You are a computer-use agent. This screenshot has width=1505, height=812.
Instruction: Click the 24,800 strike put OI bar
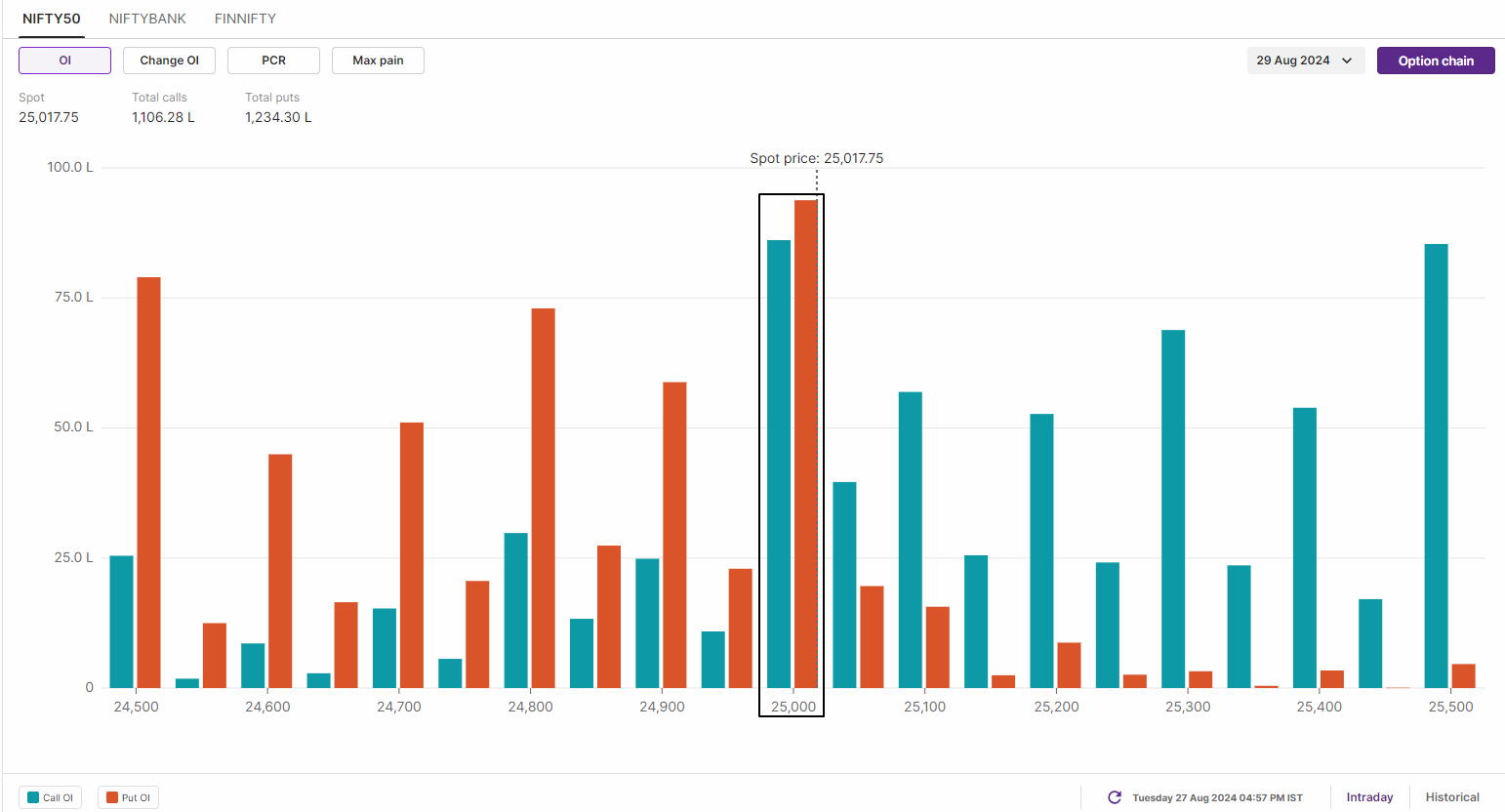pos(543,498)
